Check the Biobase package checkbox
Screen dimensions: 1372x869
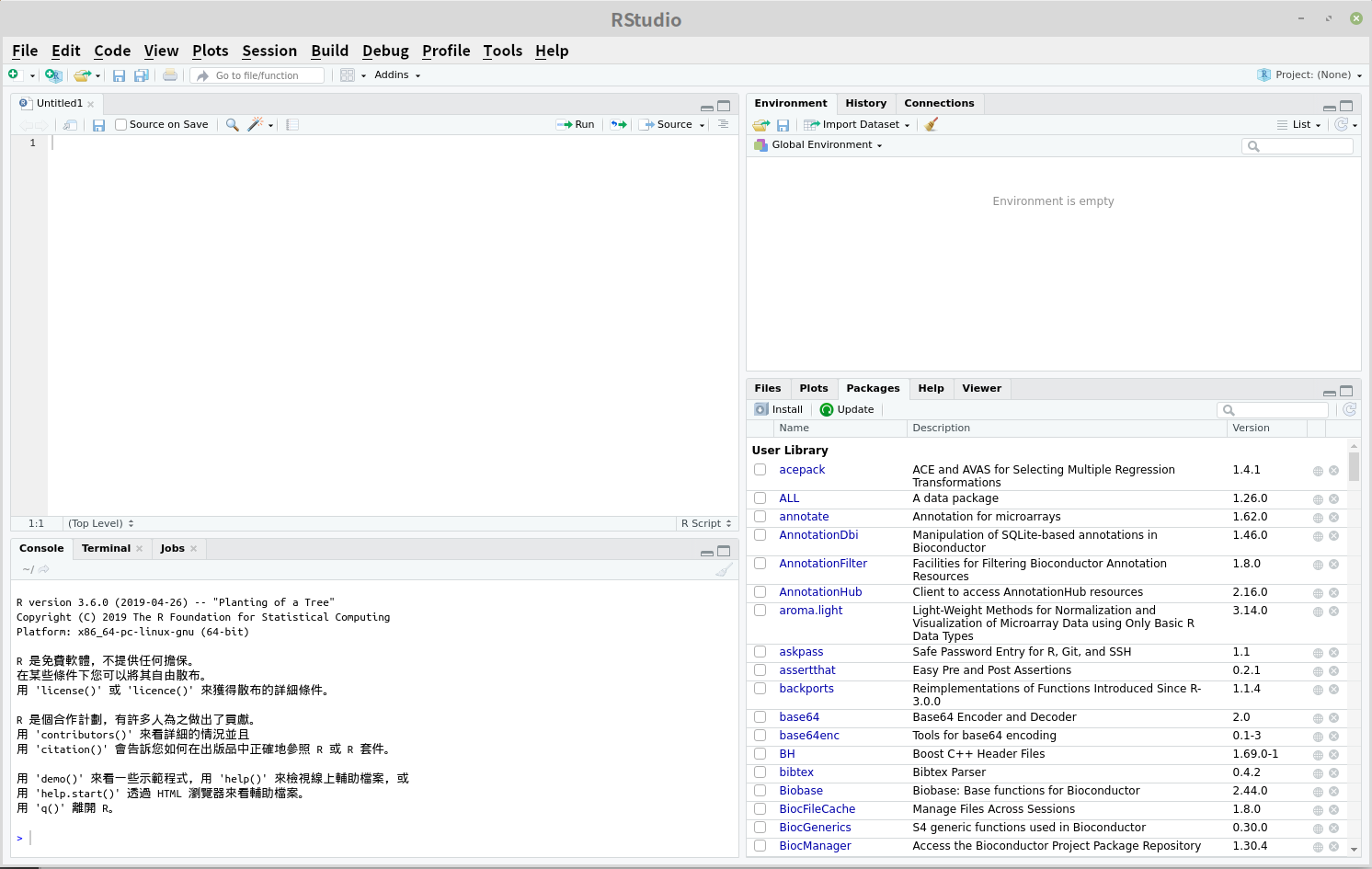(760, 790)
